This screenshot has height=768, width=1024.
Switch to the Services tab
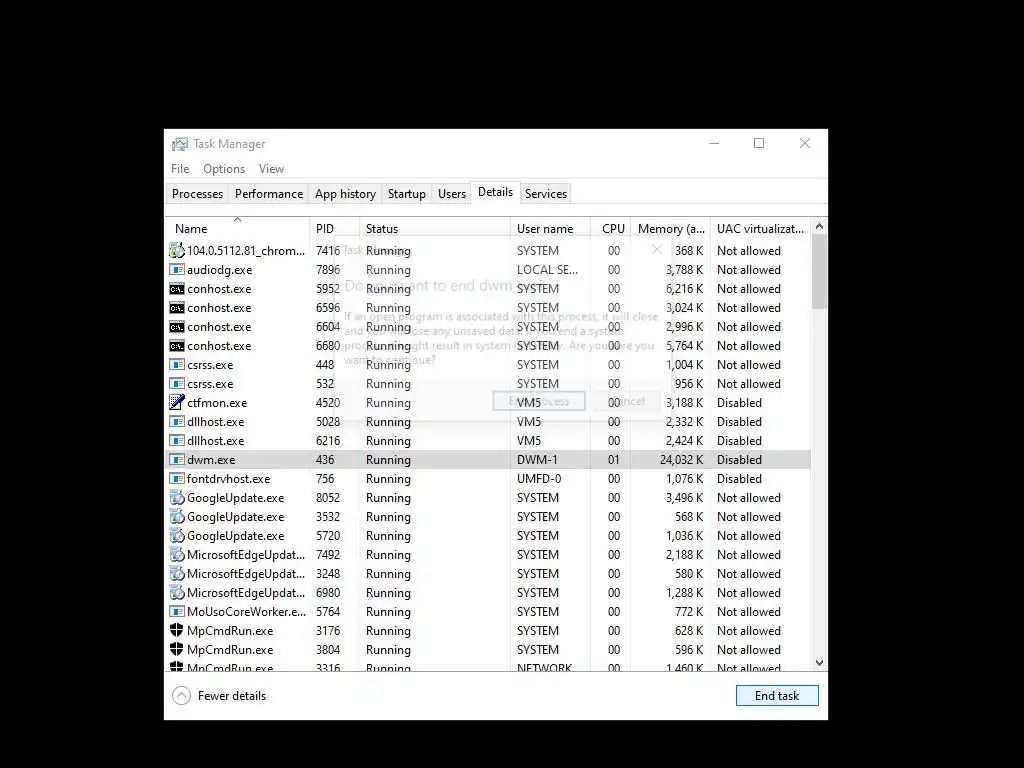click(546, 194)
